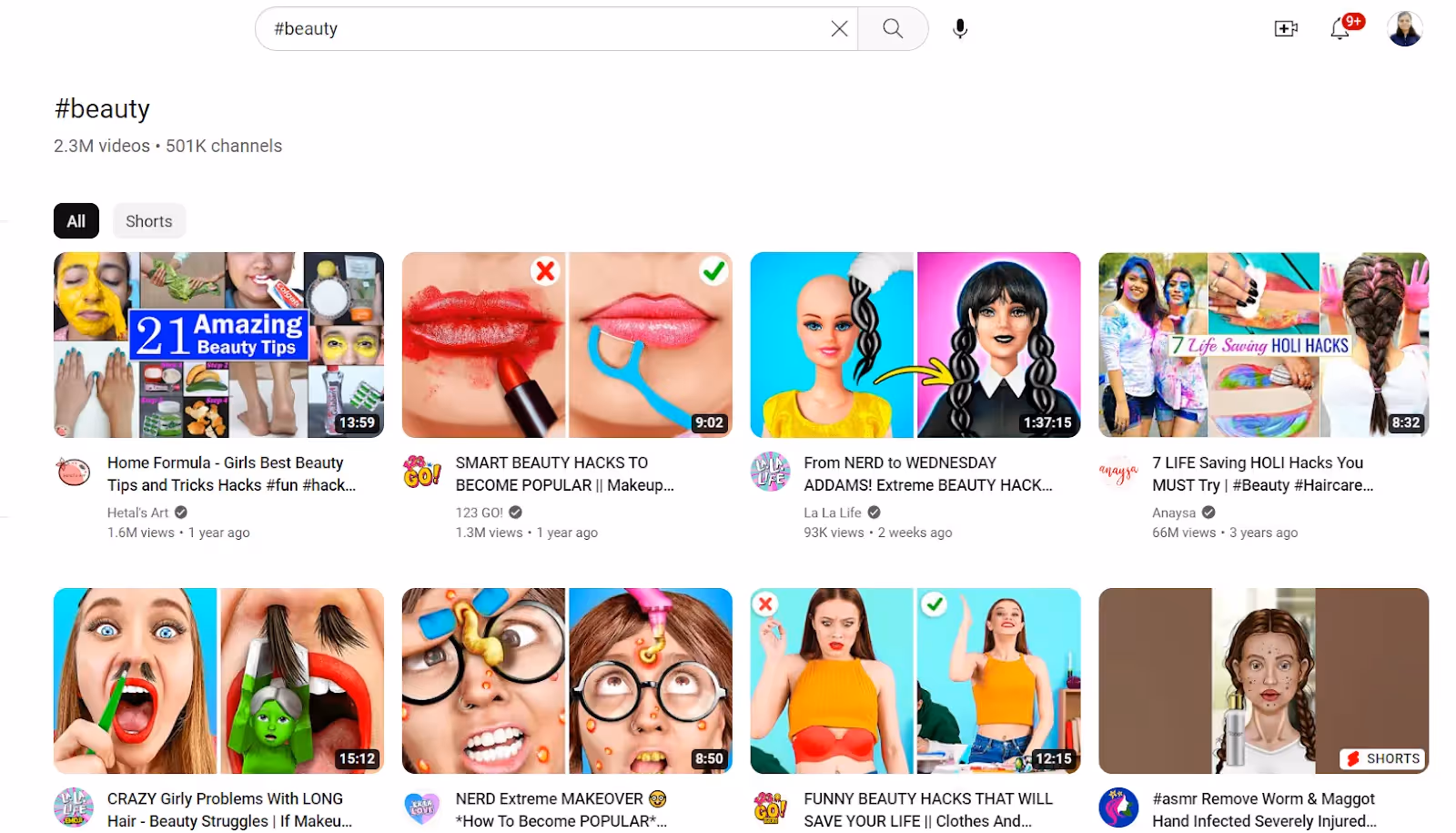Open #asmr Remove Worm & Maggot title
The width and height of the screenshot is (1456, 833).
[x=1264, y=809]
